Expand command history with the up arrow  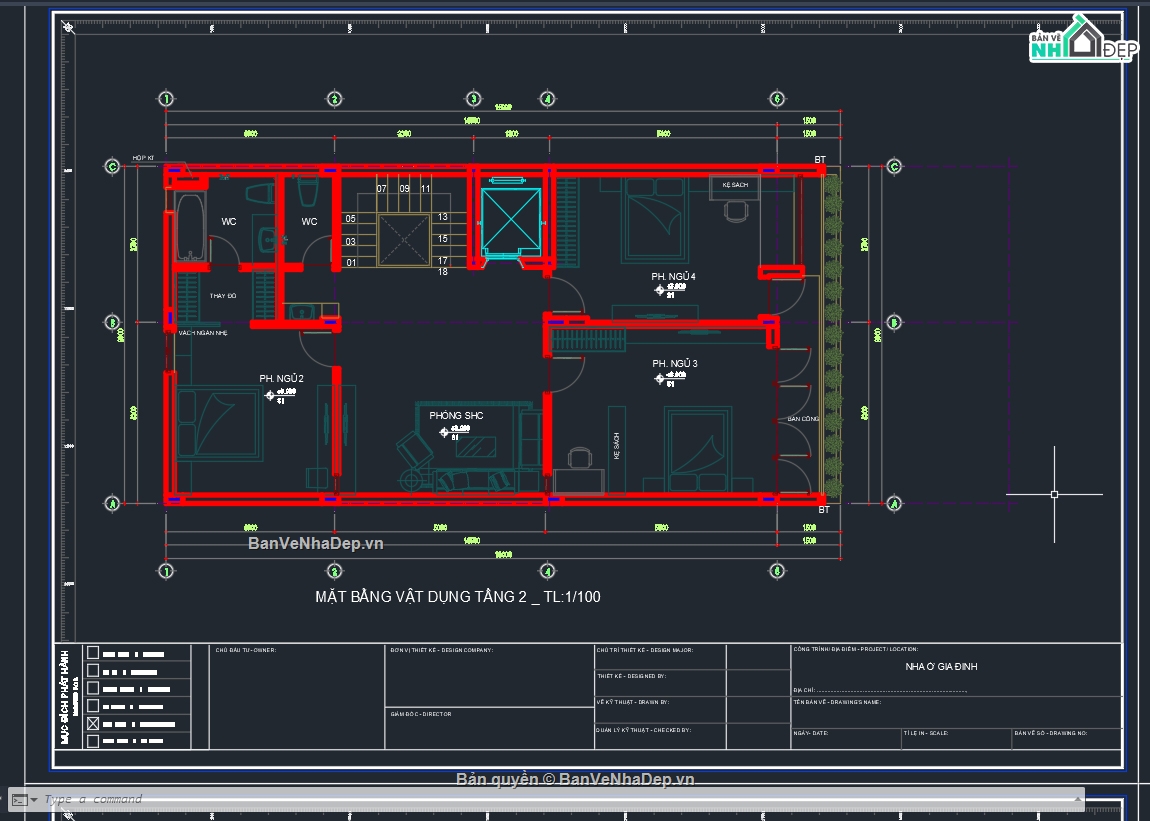pos(1077,799)
